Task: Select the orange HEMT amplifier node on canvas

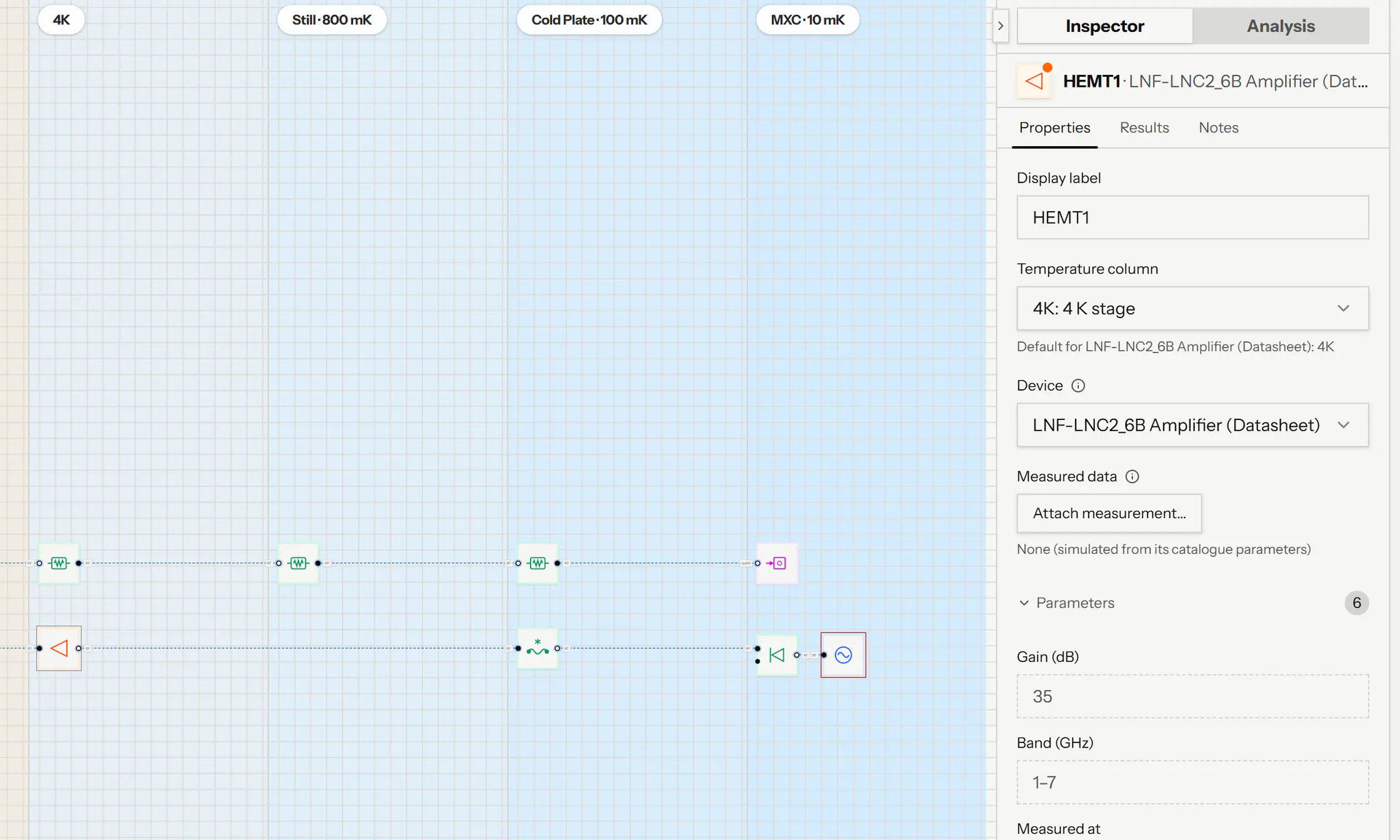Action: point(59,648)
